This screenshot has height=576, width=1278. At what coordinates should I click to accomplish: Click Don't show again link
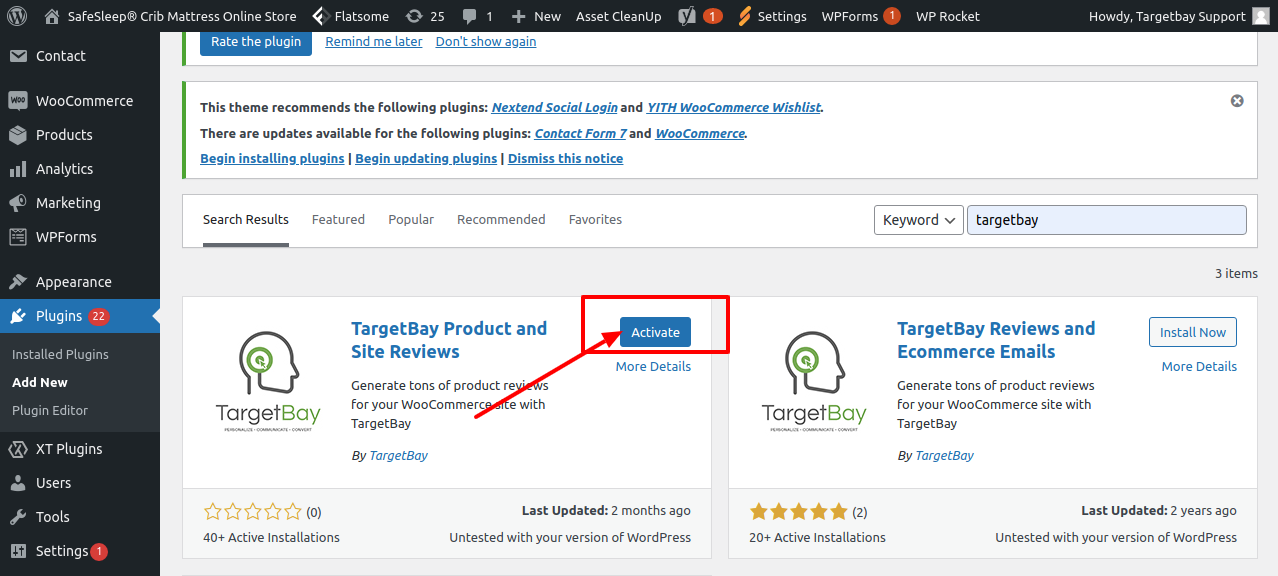tap(486, 42)
